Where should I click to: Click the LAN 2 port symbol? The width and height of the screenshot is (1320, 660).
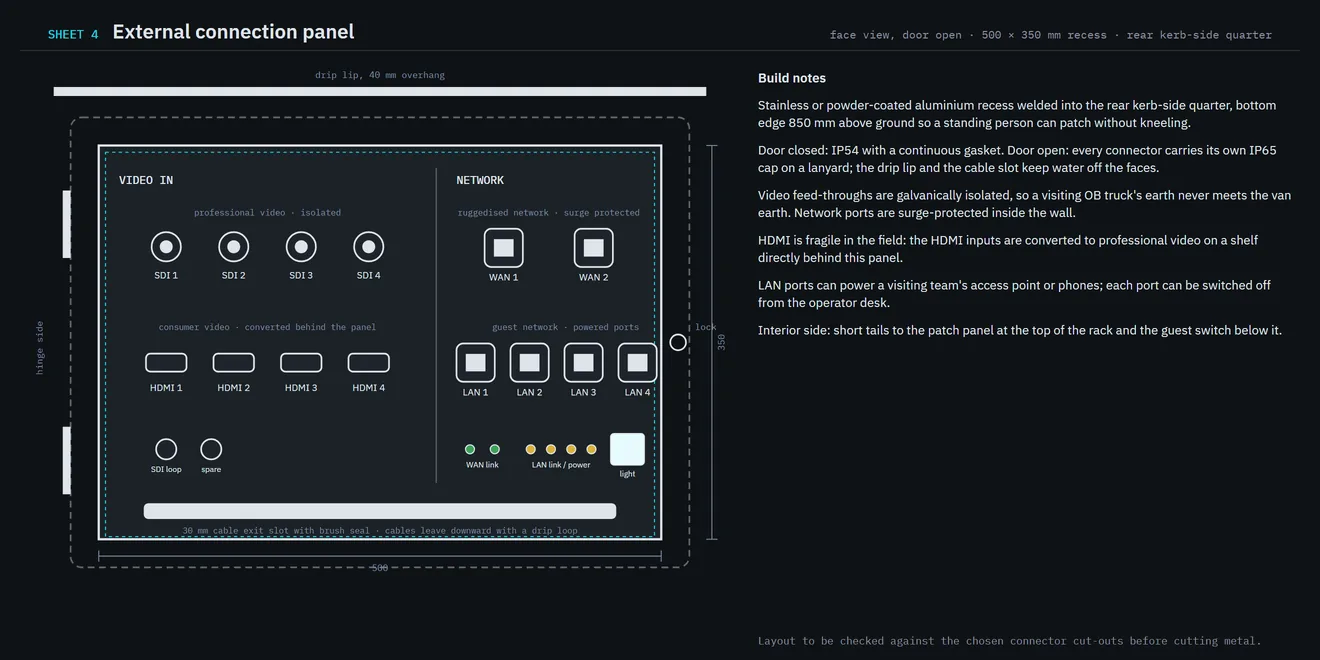point(530,363)
